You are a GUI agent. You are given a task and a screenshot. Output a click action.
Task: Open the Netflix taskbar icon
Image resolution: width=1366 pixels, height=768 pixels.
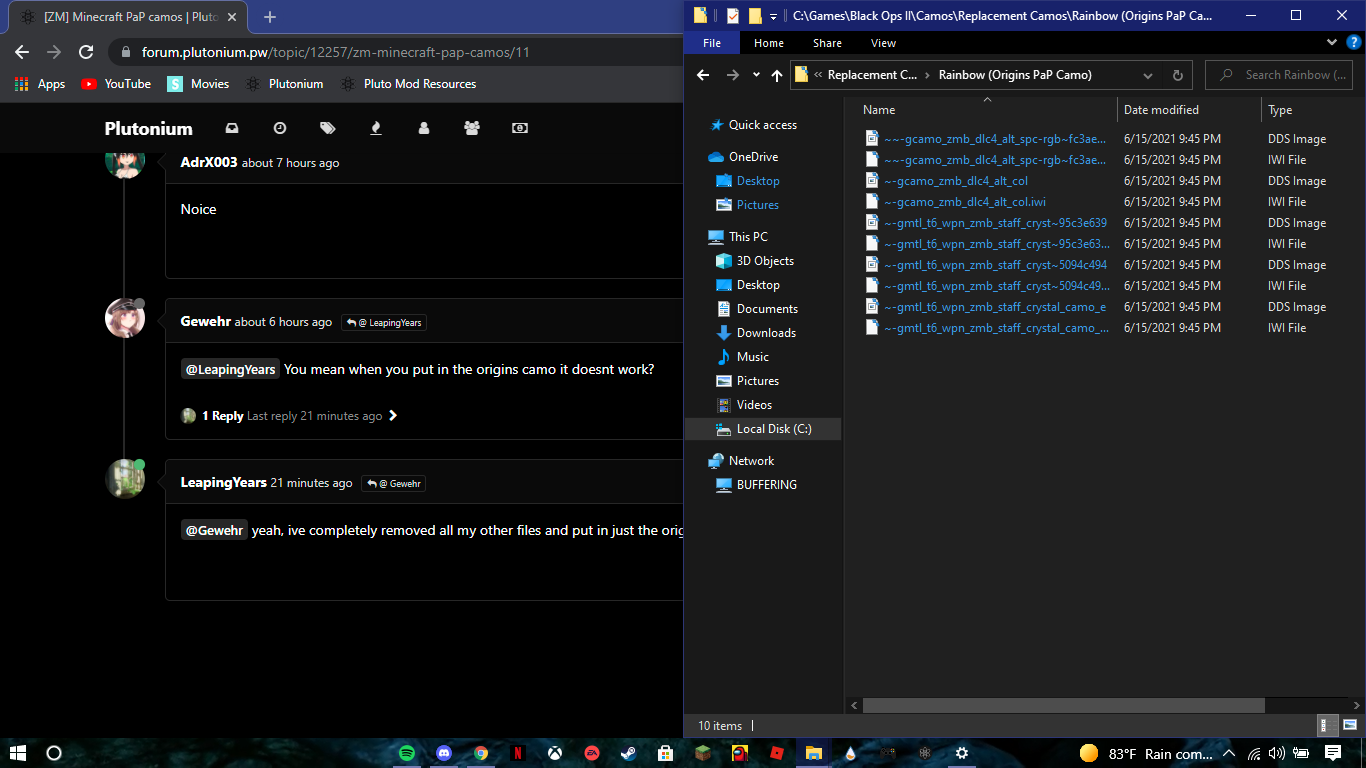[x=518, y=753]
